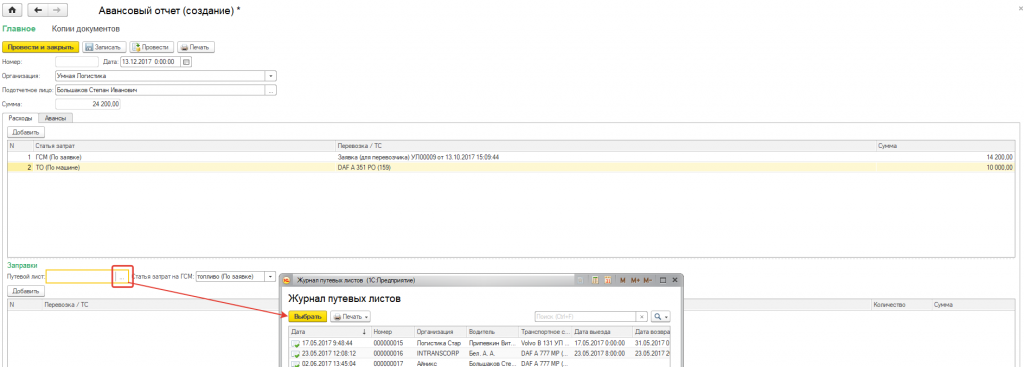1024x367 pixels.
Task: Open calendar icon in Журнал путевых листов title bar
Action: point(608,280)
